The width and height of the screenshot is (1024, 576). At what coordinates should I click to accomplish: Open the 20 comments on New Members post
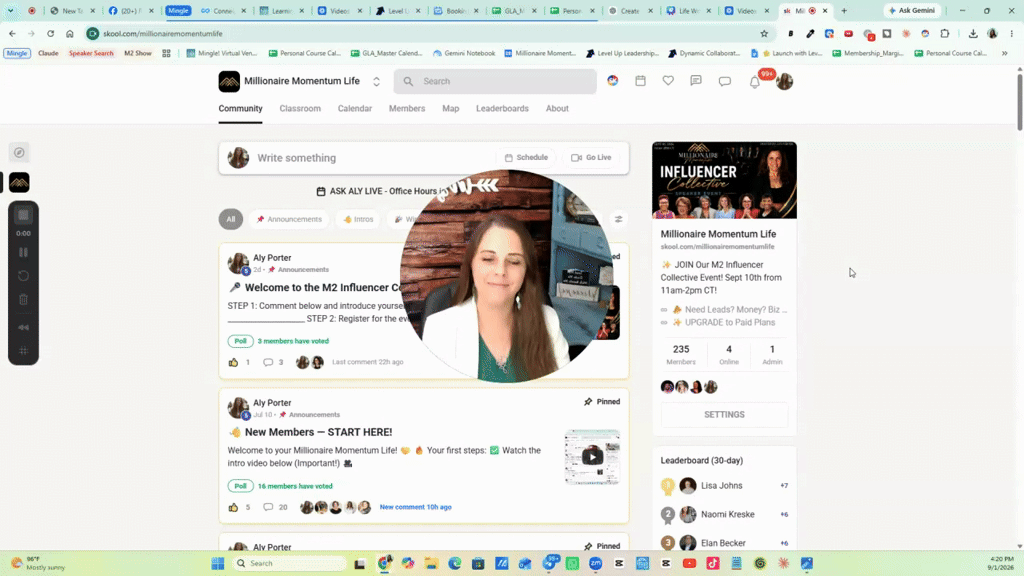(274, 507)
